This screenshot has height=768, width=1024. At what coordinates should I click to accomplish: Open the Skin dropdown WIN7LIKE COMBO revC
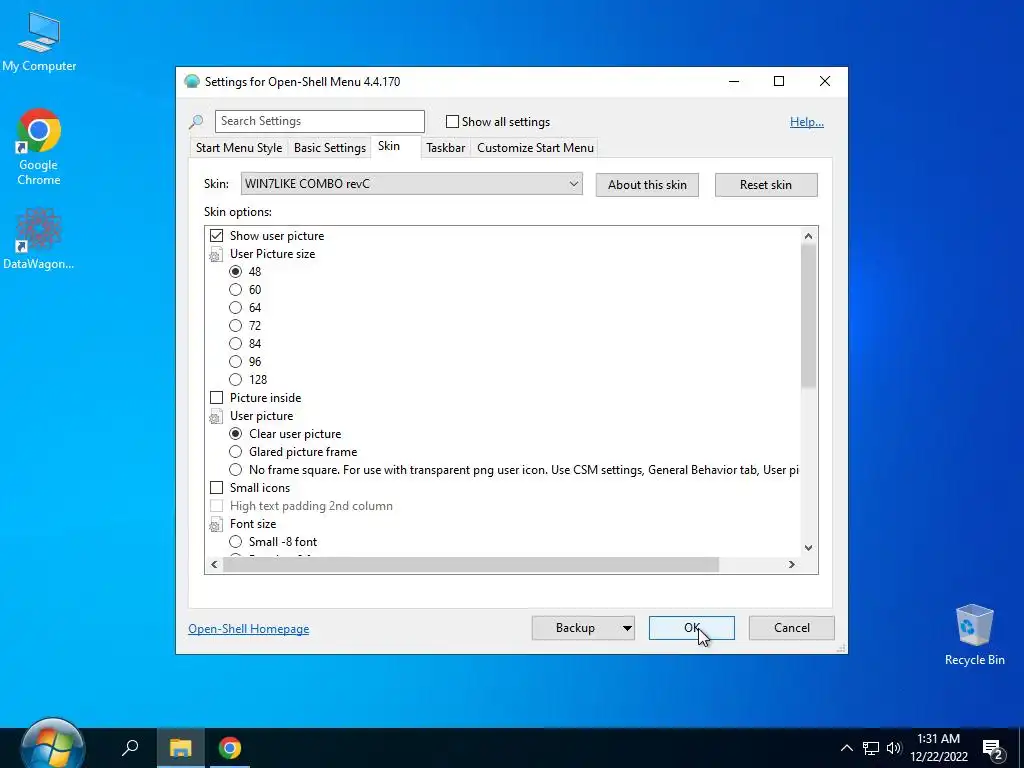point(411,184)
